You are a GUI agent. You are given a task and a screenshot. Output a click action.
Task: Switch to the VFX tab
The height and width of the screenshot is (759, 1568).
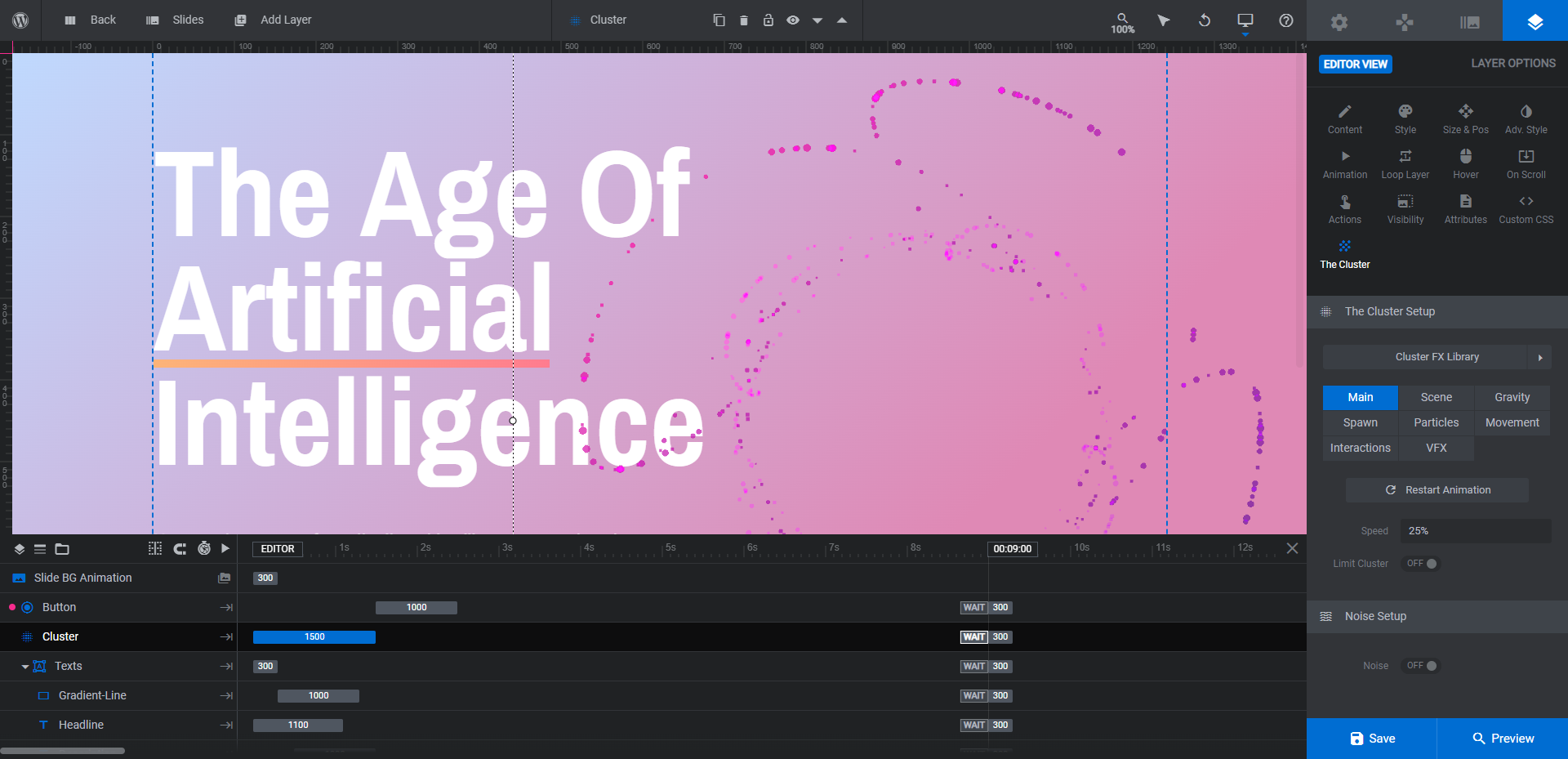coord(1437,448)
